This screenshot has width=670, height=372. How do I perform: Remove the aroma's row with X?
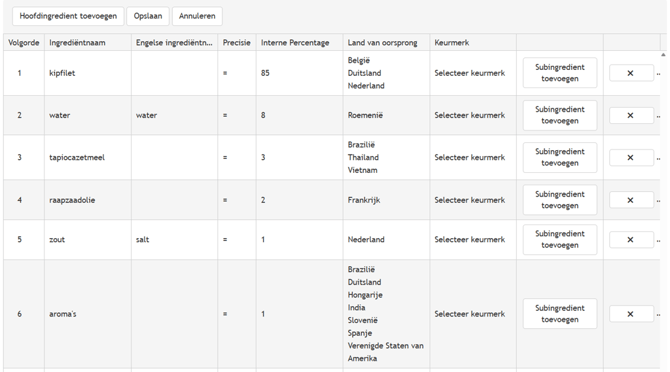point(631,314)
